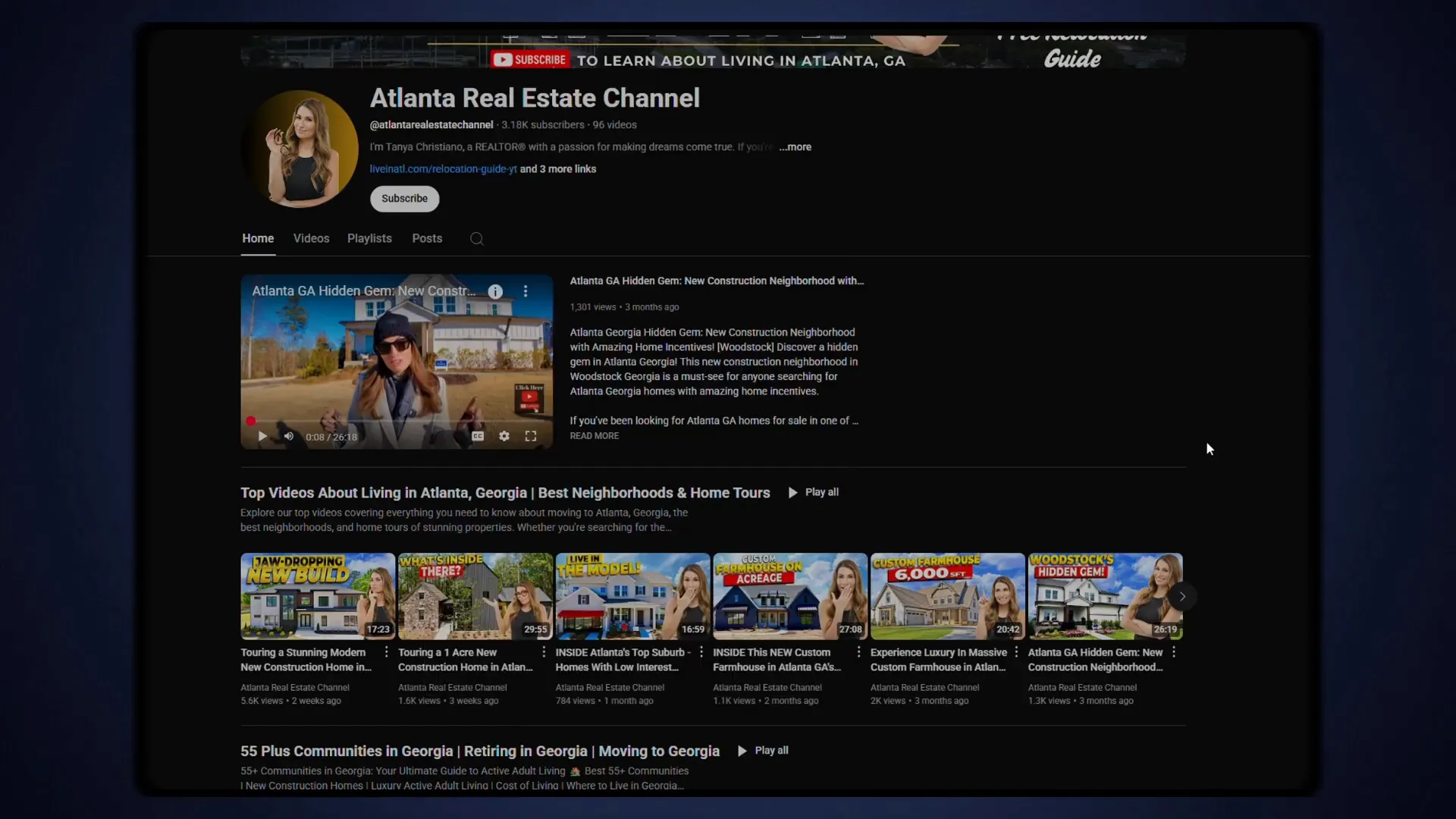Open options menu for Experience Luxury In Massive video
Screen dimensions: 1456x819
pos(1016,652)
